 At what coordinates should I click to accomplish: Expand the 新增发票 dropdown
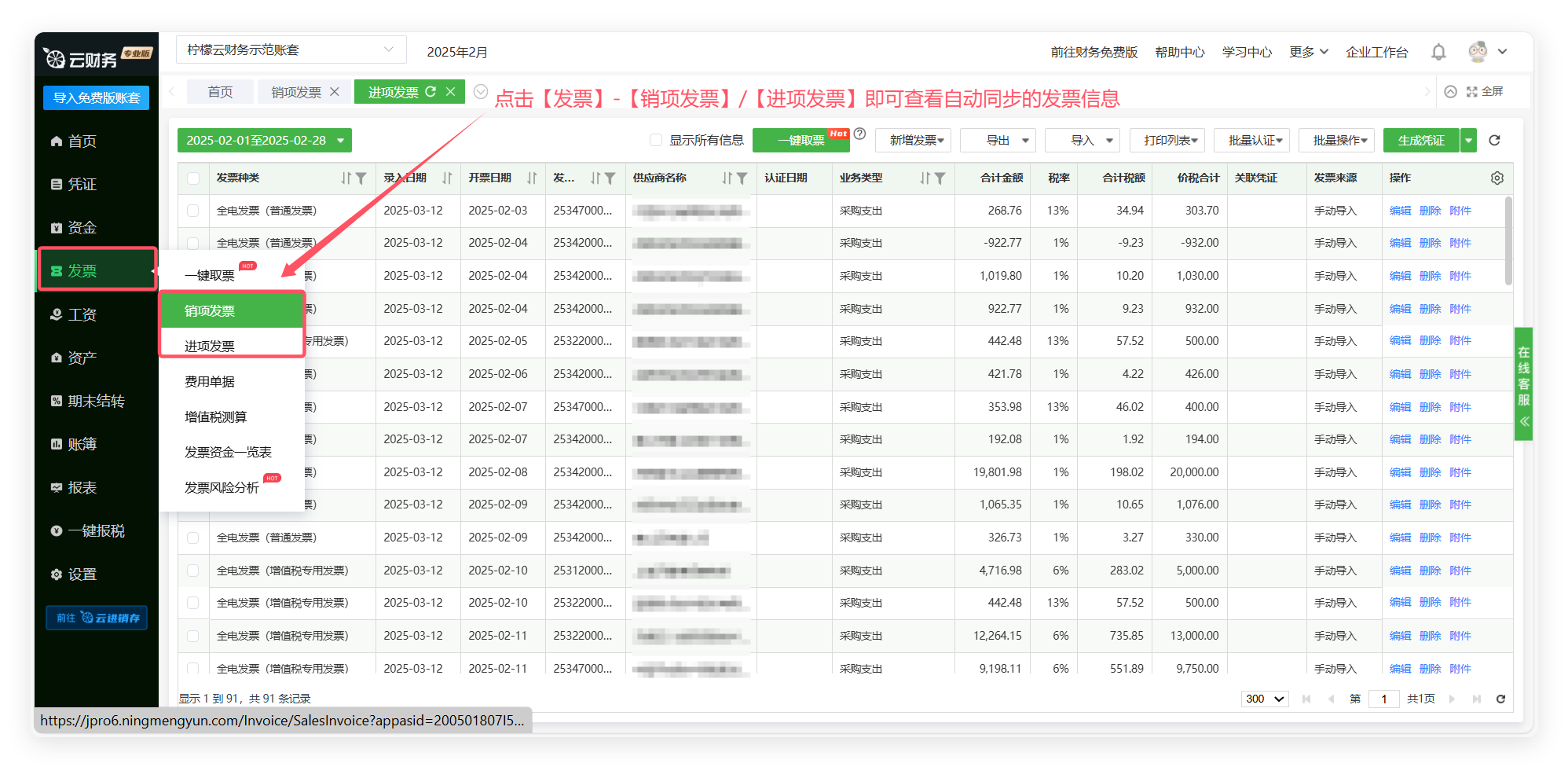point(914,140)
